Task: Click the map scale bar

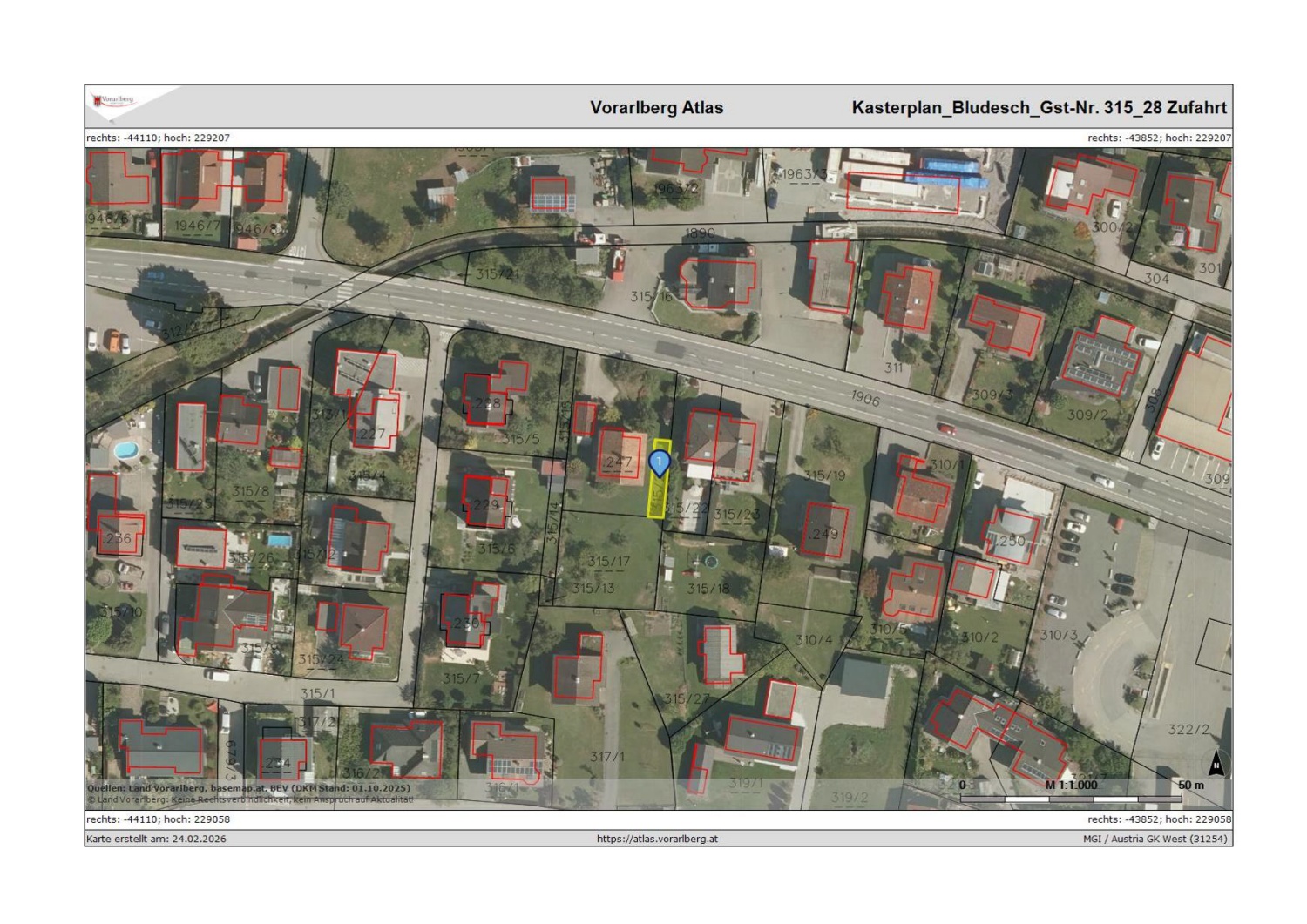Action: (x=1071, y=799)
